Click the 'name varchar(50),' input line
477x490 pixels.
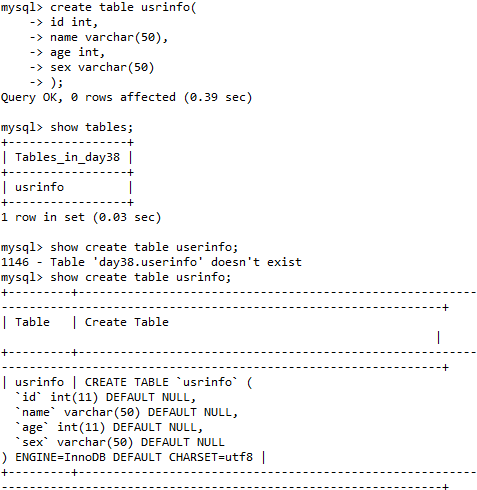pos(109,37)
